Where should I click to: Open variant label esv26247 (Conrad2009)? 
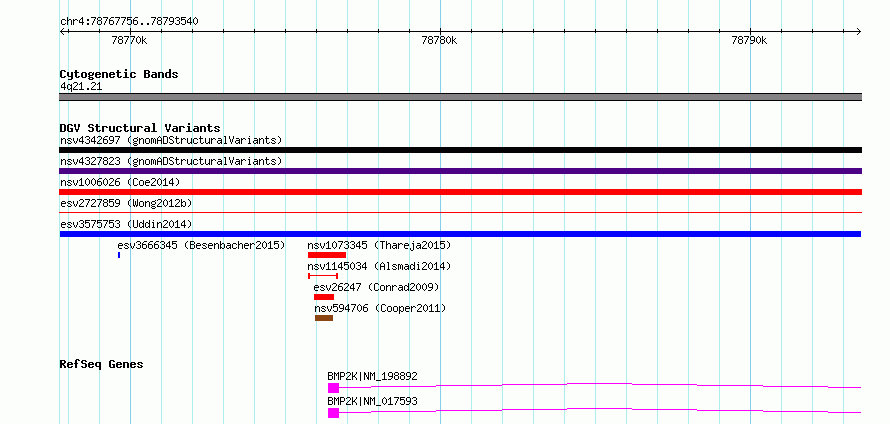(376, 287)
